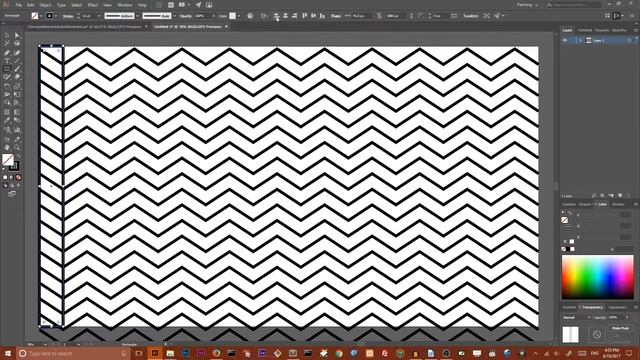Viewport: 640px width, 360px height.
Task: Switch to the first document tab
Action: click(84, 27)
